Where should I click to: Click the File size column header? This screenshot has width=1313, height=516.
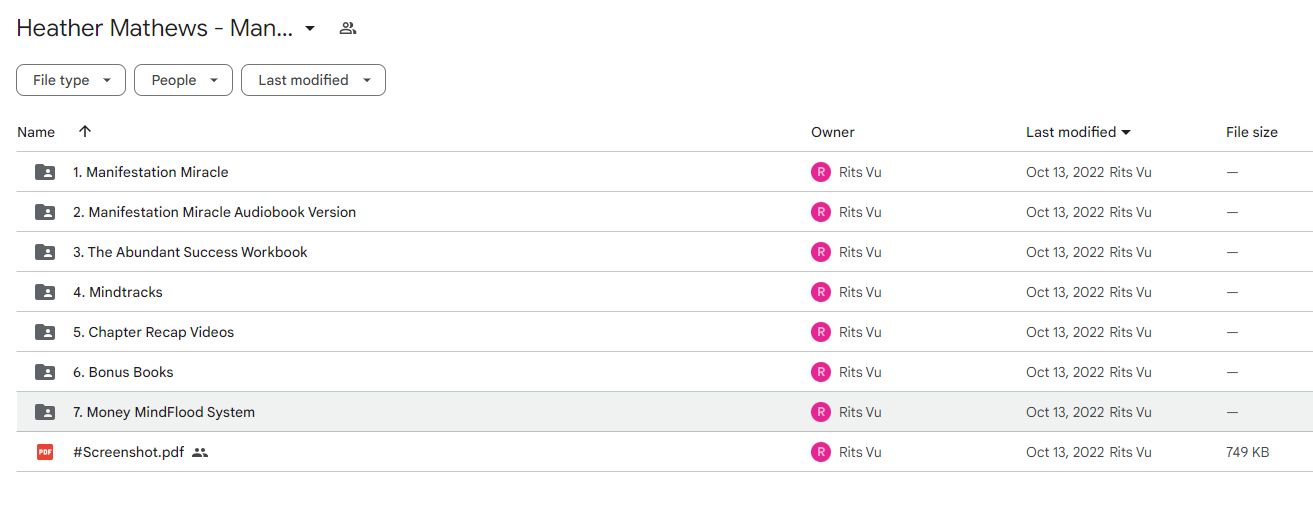pyautogui.click(x=1252, y=132)
